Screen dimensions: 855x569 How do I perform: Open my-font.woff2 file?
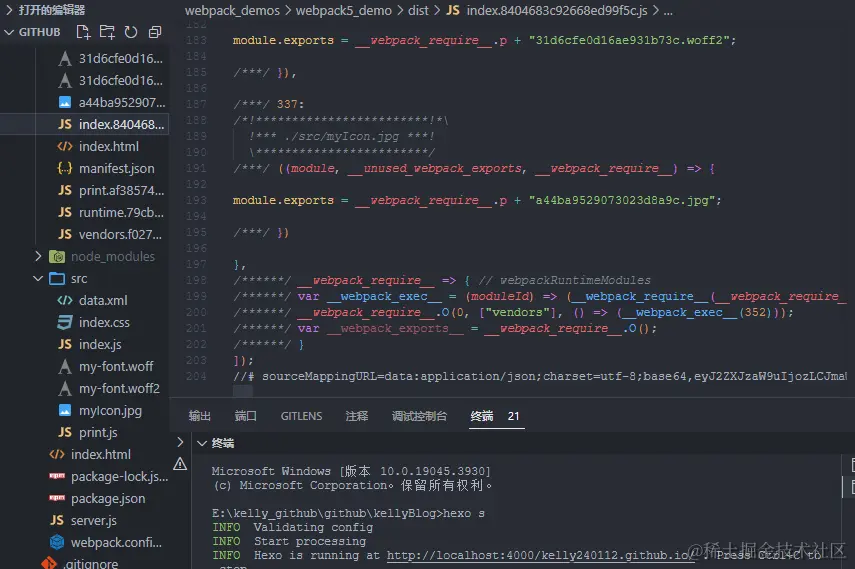pos(119,388)
